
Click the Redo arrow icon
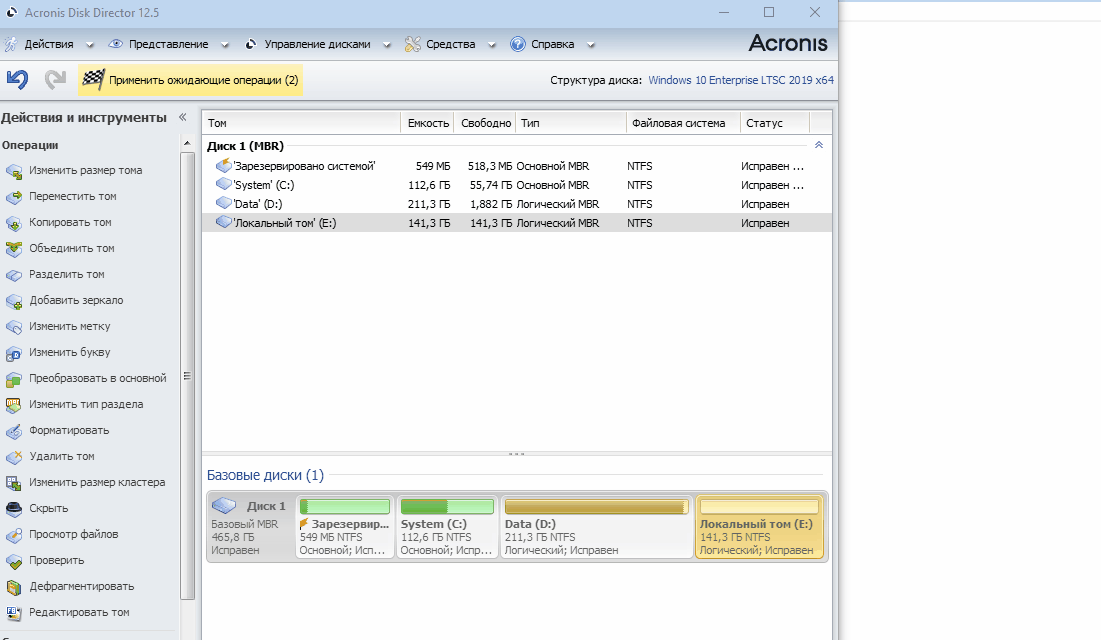[55, 79]
